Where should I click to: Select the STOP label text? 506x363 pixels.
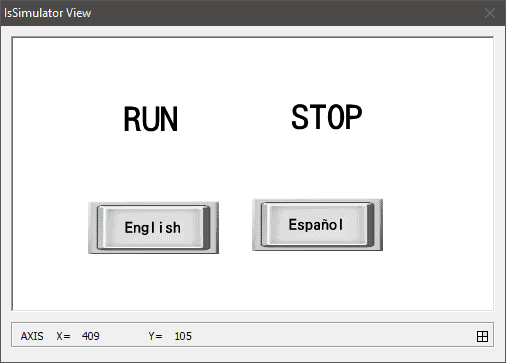327,117
